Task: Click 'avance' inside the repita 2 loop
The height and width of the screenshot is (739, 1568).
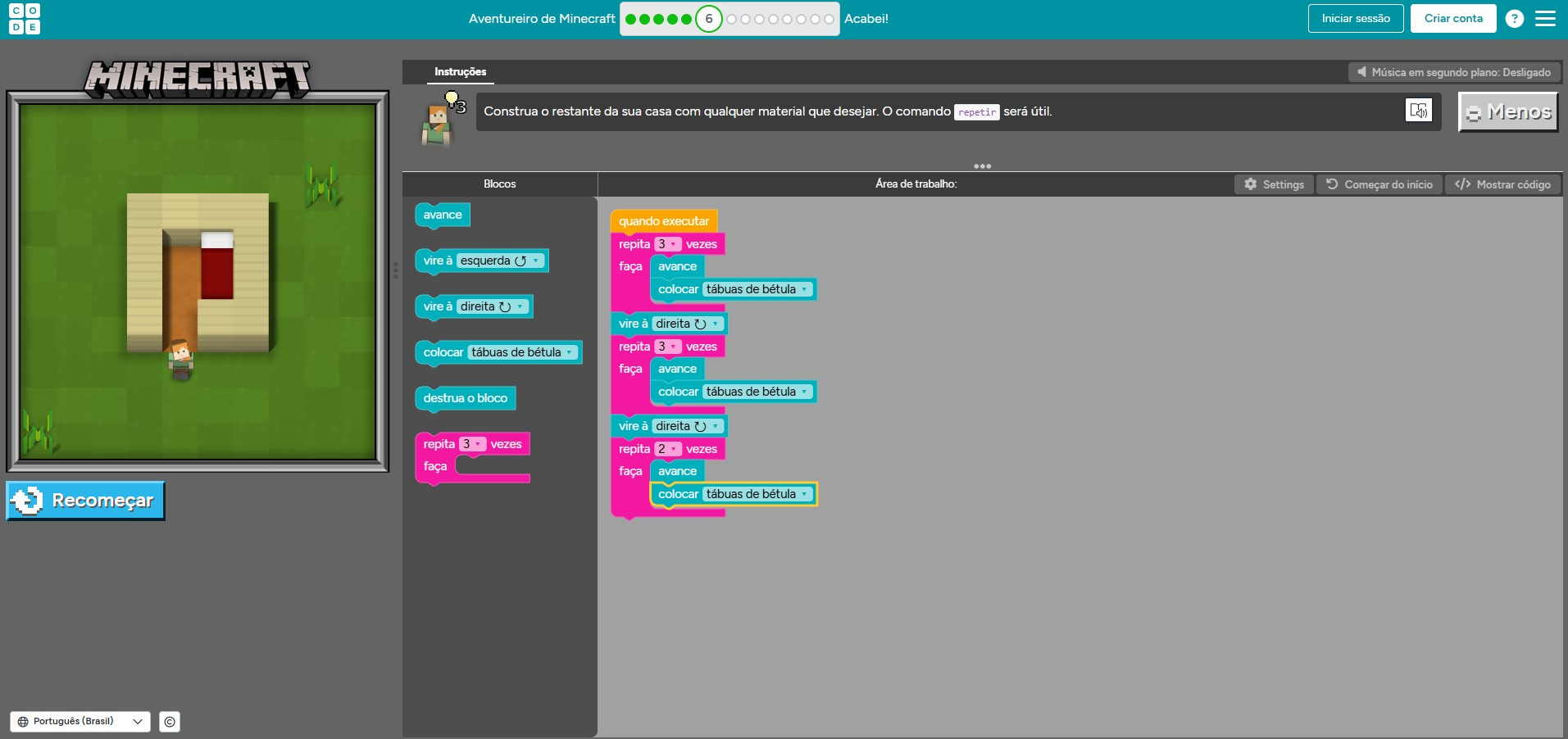Action: point(677,471)
